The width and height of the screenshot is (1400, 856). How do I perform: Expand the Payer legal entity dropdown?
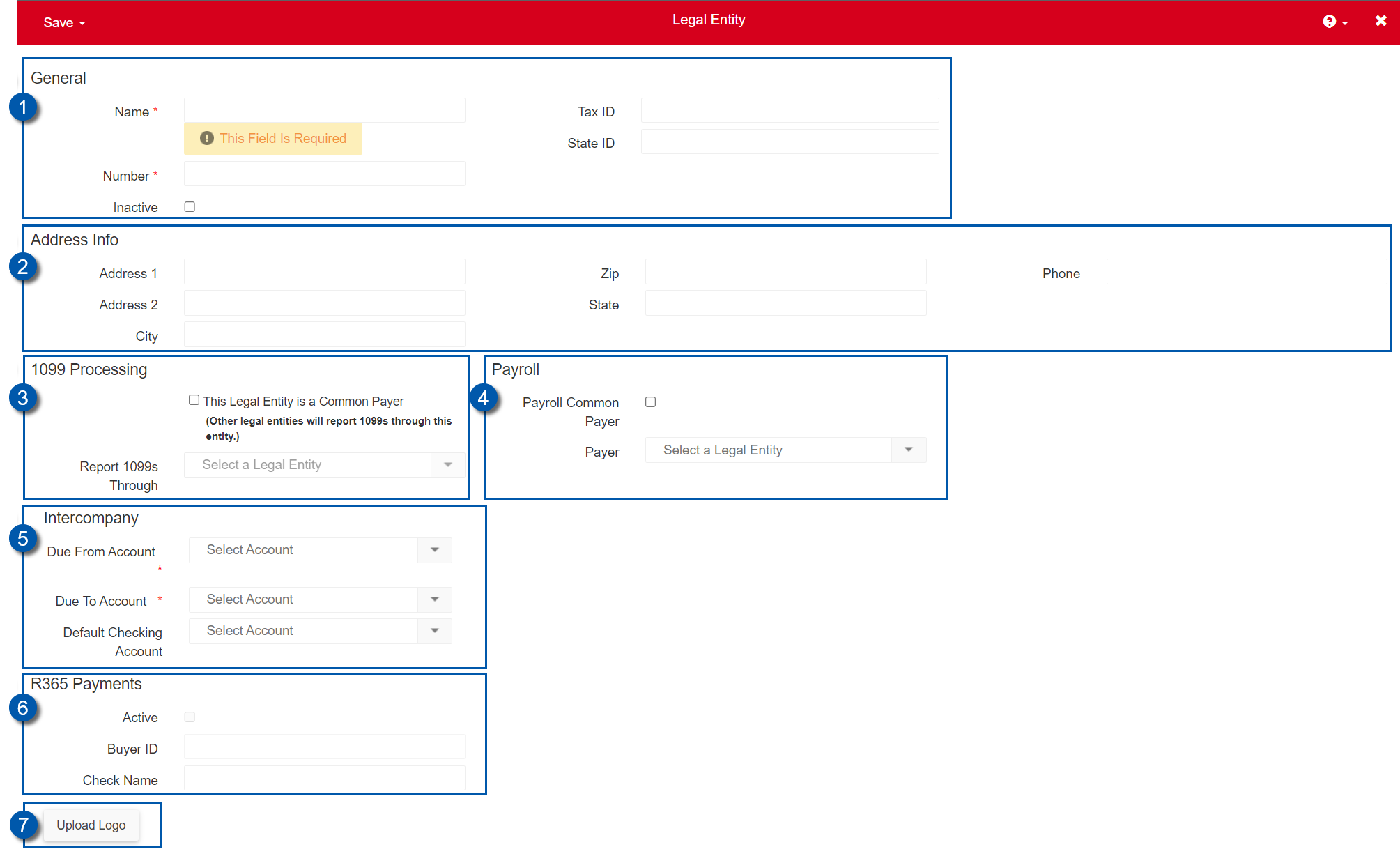(908, 450)
